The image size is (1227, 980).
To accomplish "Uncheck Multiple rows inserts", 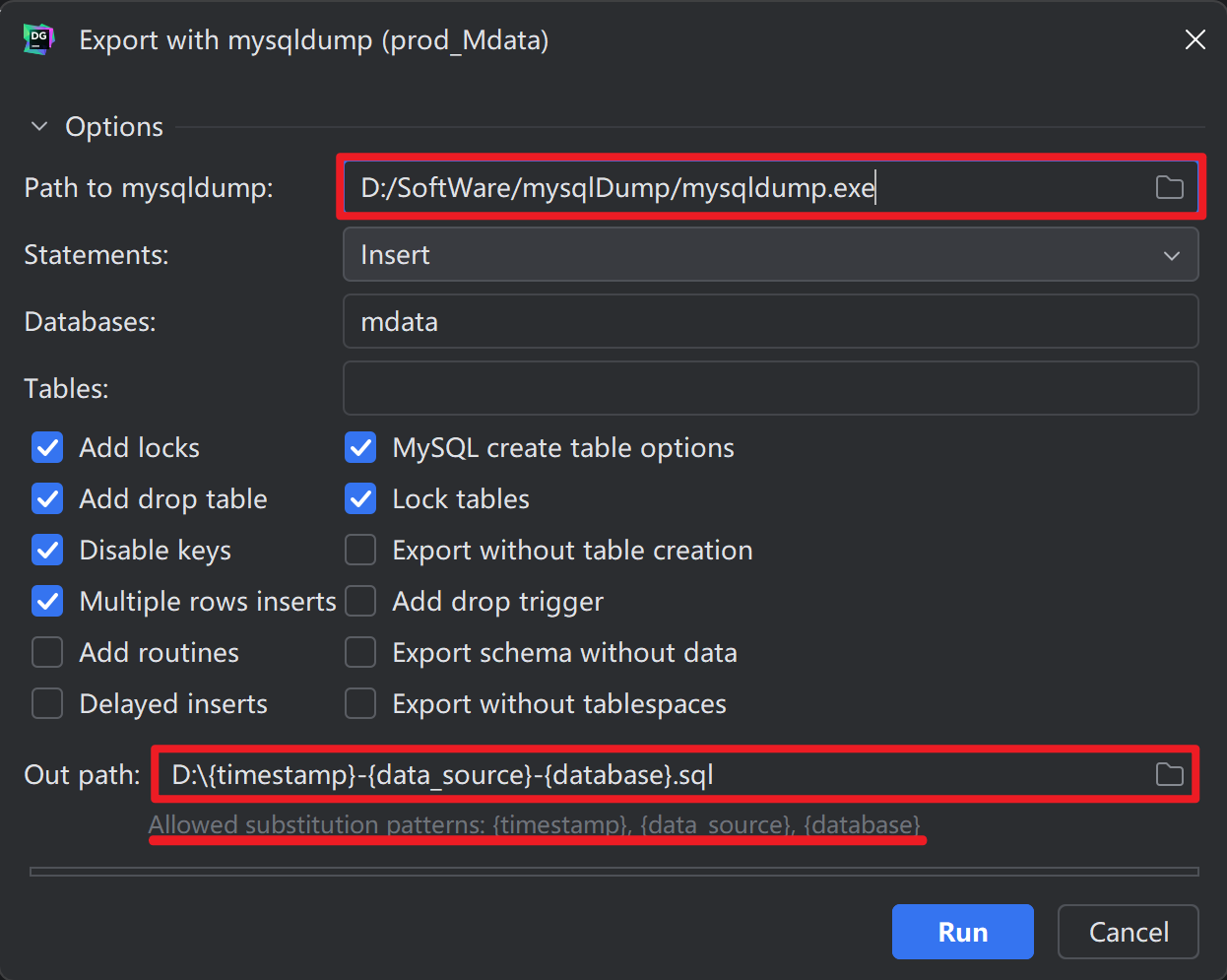I will pyautogui.click(x=47, y=602).
